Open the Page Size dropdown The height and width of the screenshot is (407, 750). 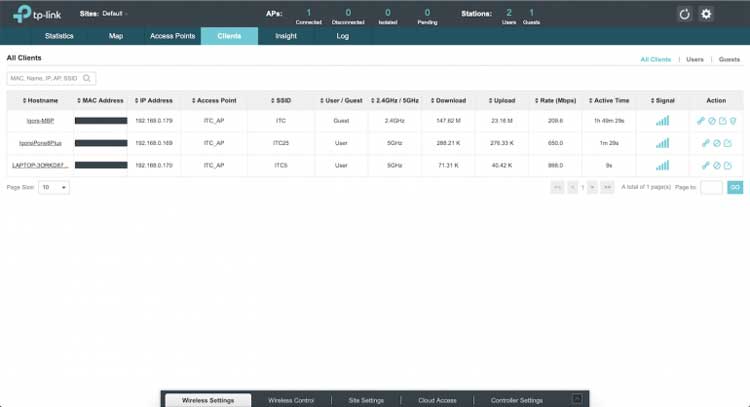tap(54, 187)
